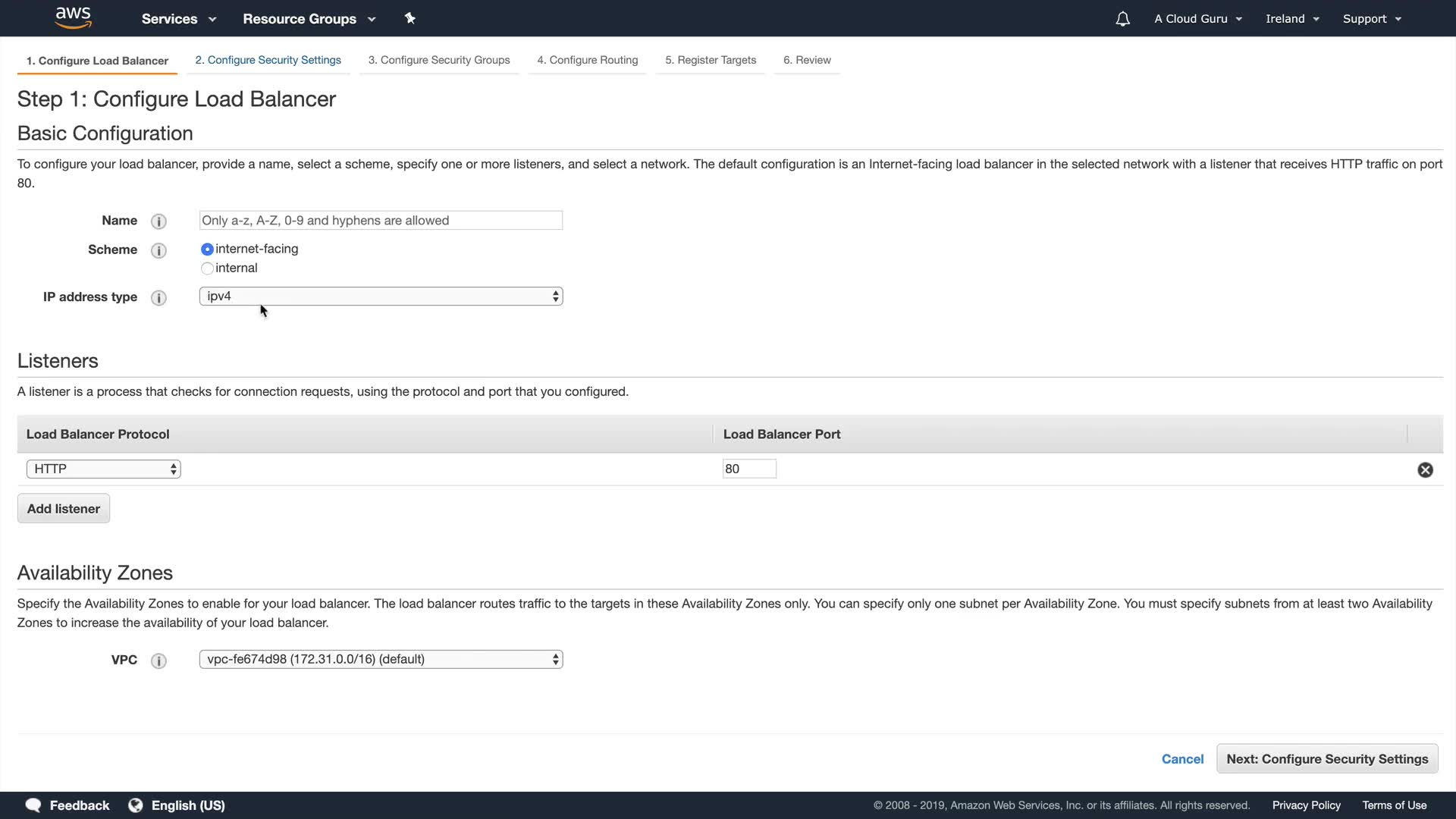Screen dimensions: 1456x819
Task: Click the info icon beside IP address type
Action: click(x=158, y=298)
